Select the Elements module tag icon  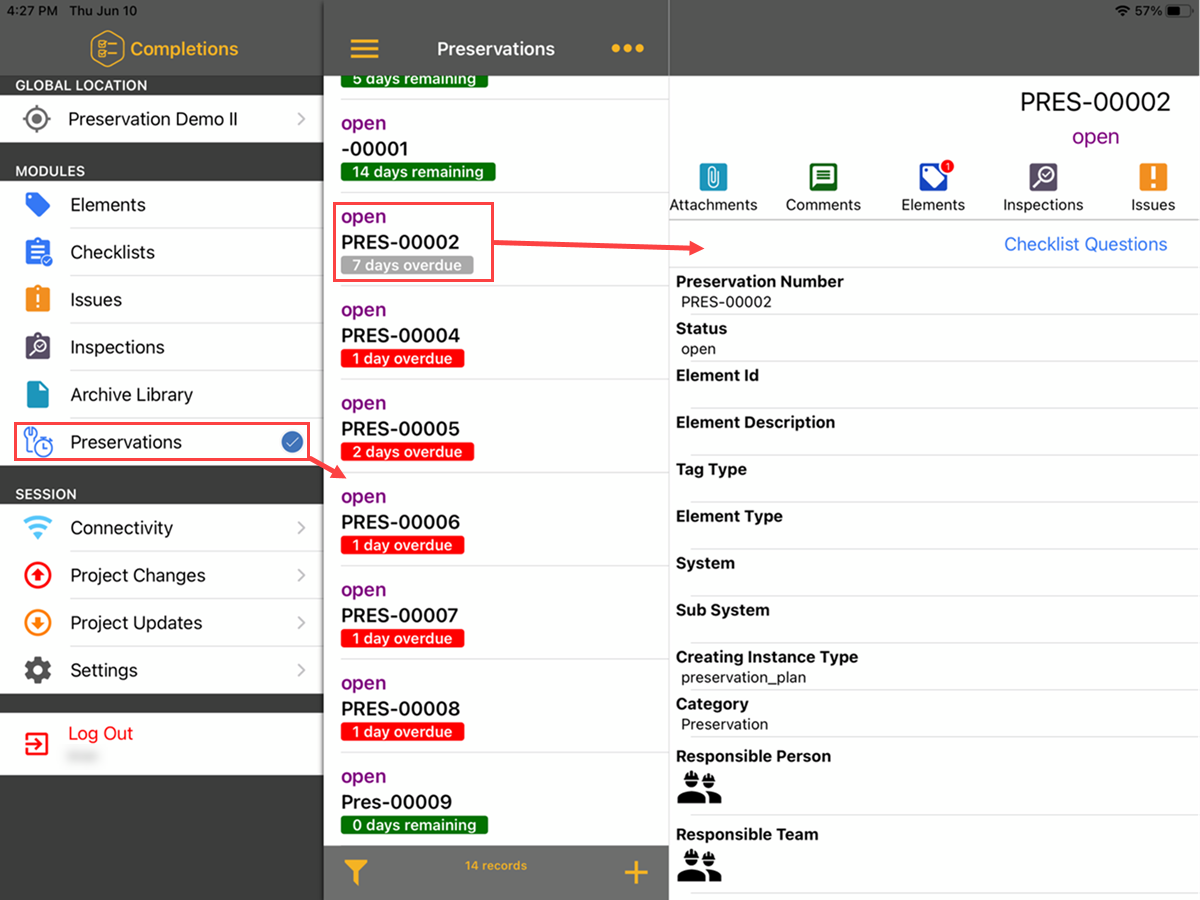(38, 205)
